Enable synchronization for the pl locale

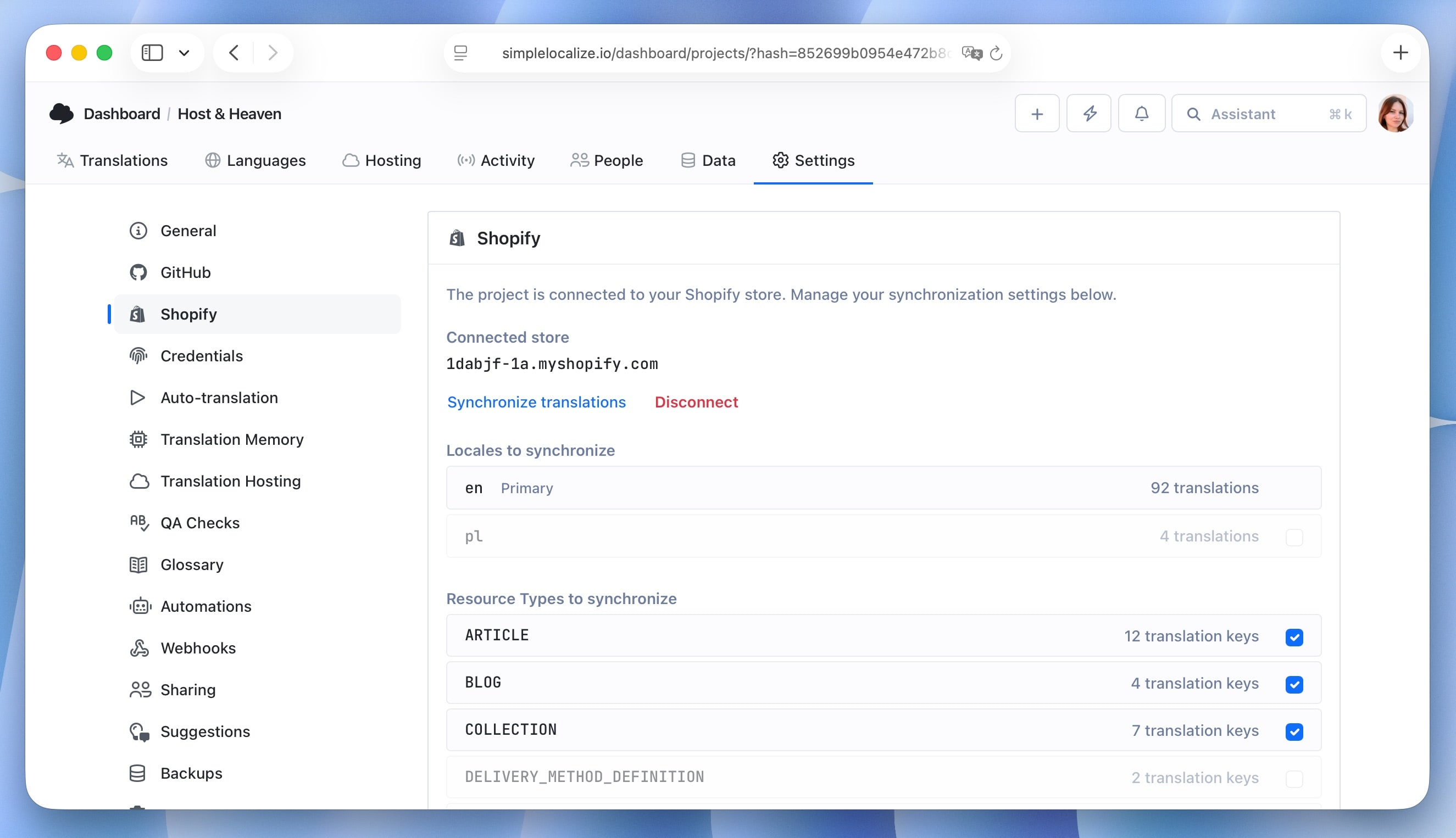coord(1295,537)
